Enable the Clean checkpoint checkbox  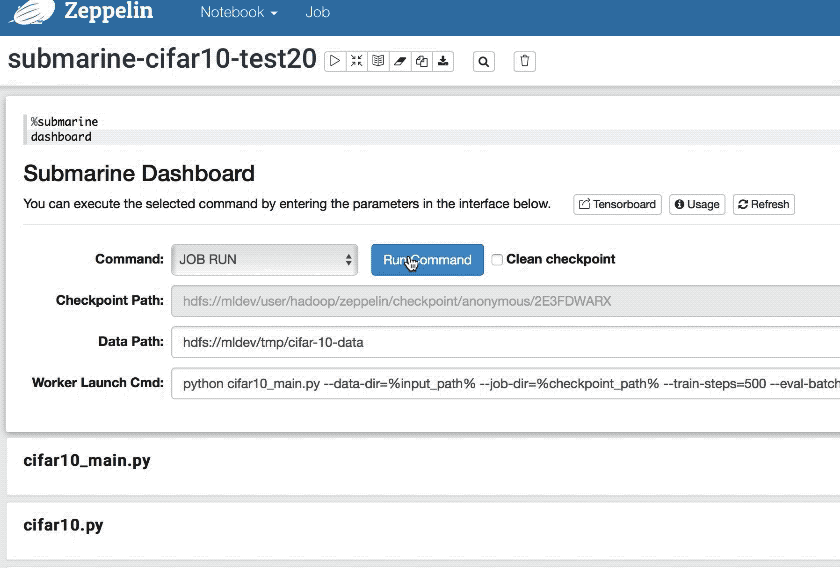[x=497, y=260]
